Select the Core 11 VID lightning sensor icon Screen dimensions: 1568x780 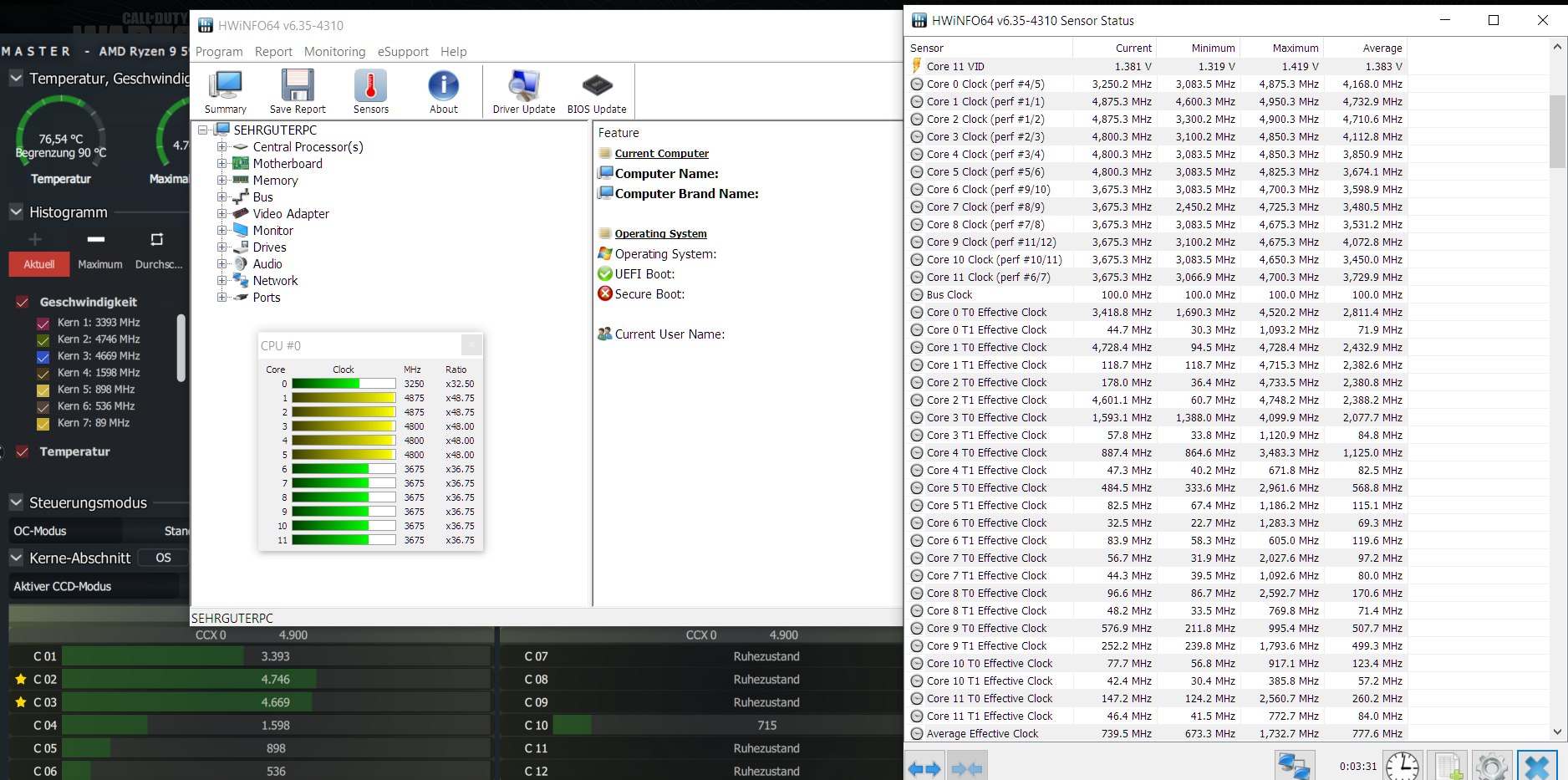917,66
